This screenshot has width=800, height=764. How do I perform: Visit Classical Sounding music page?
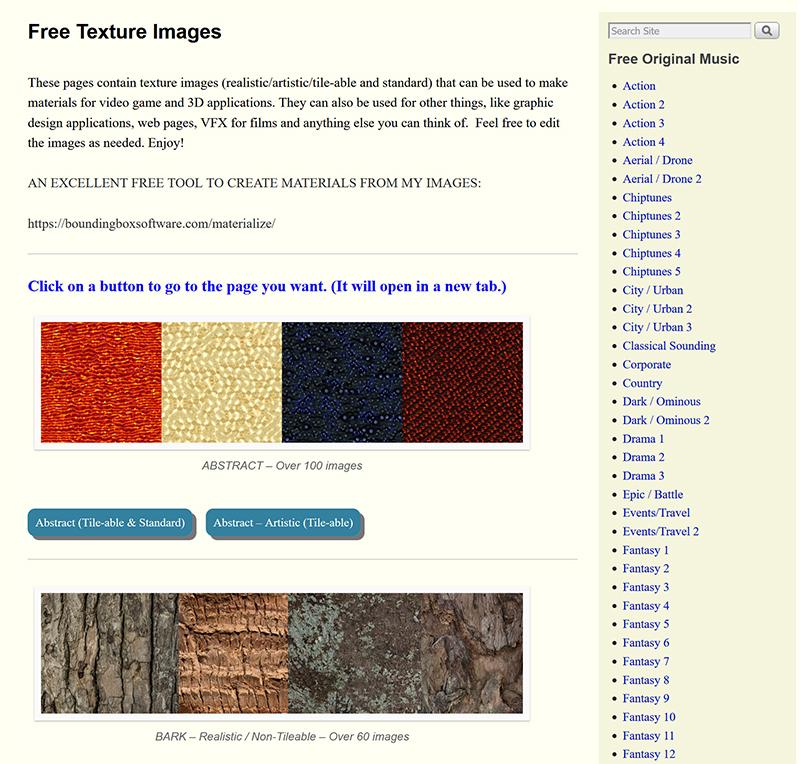669,346
